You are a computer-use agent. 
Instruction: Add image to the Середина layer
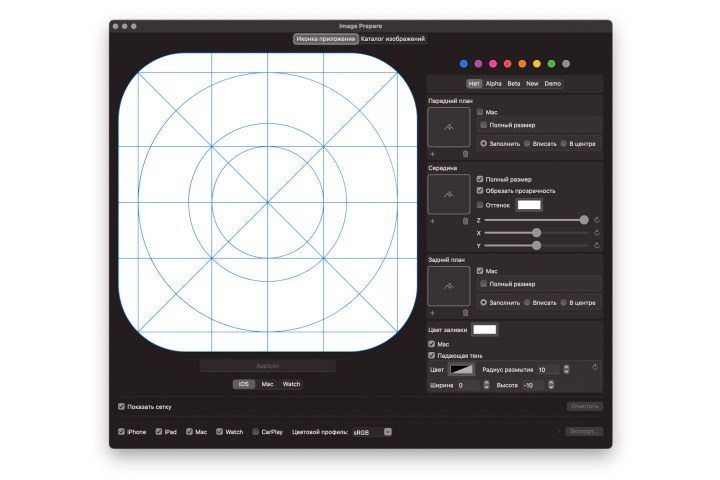click(x=432, y=221)
